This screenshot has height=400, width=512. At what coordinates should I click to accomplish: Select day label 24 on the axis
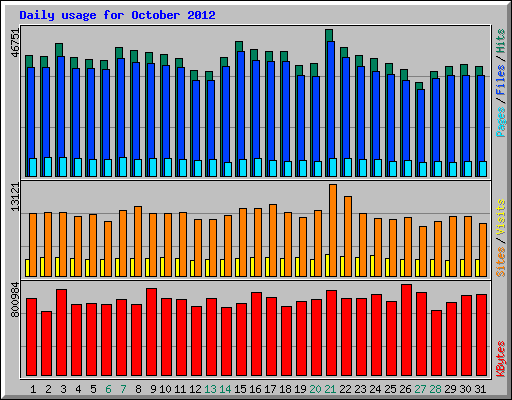coord(375,389)
